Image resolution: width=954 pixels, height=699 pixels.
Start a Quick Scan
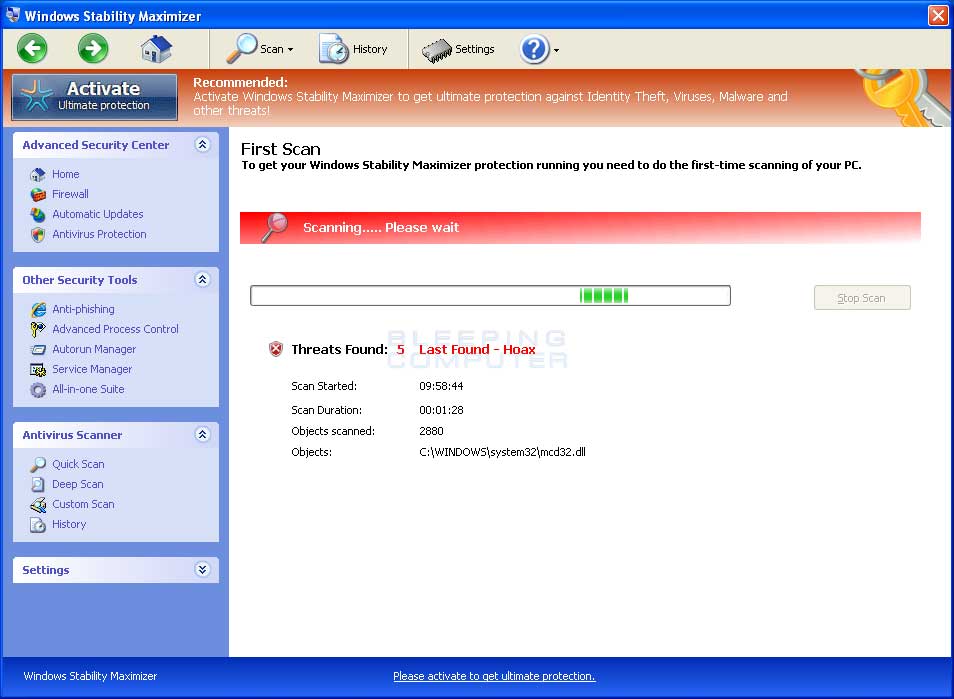click(78, 464)
